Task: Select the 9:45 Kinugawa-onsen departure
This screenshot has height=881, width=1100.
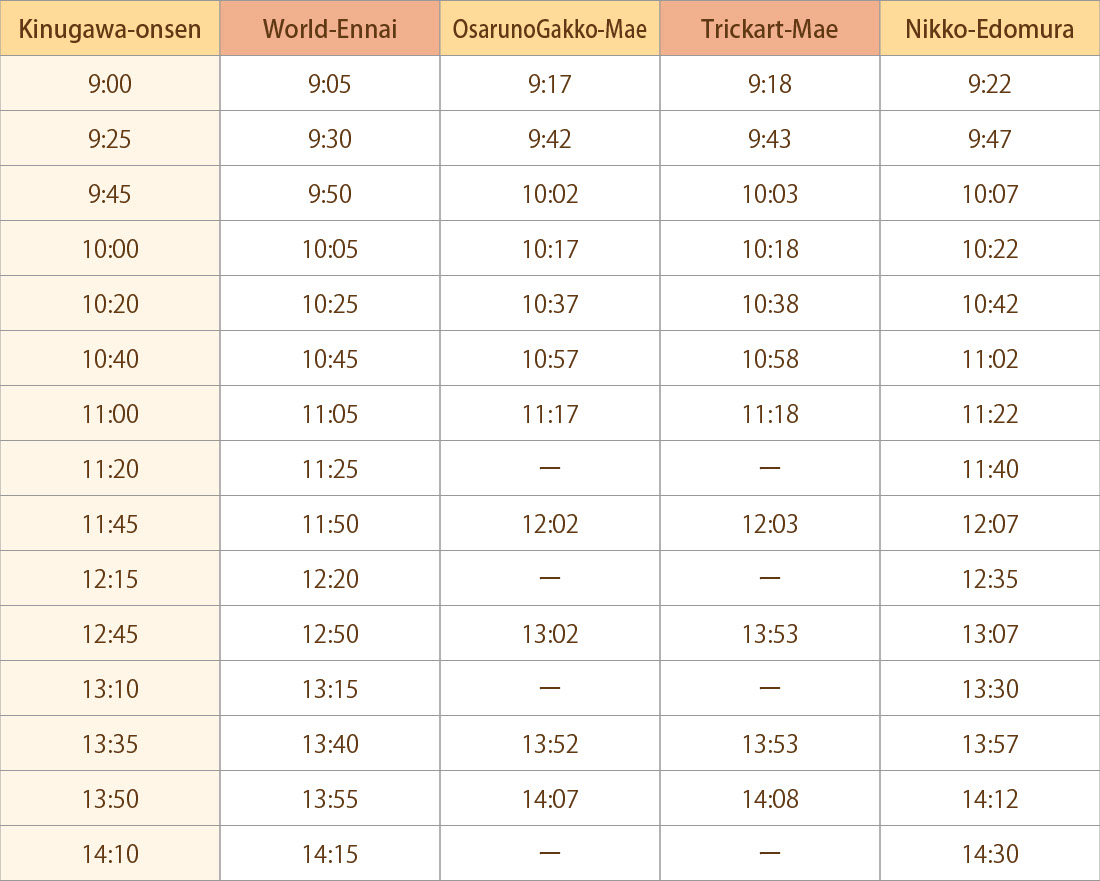Action: (x=109, y=194)
